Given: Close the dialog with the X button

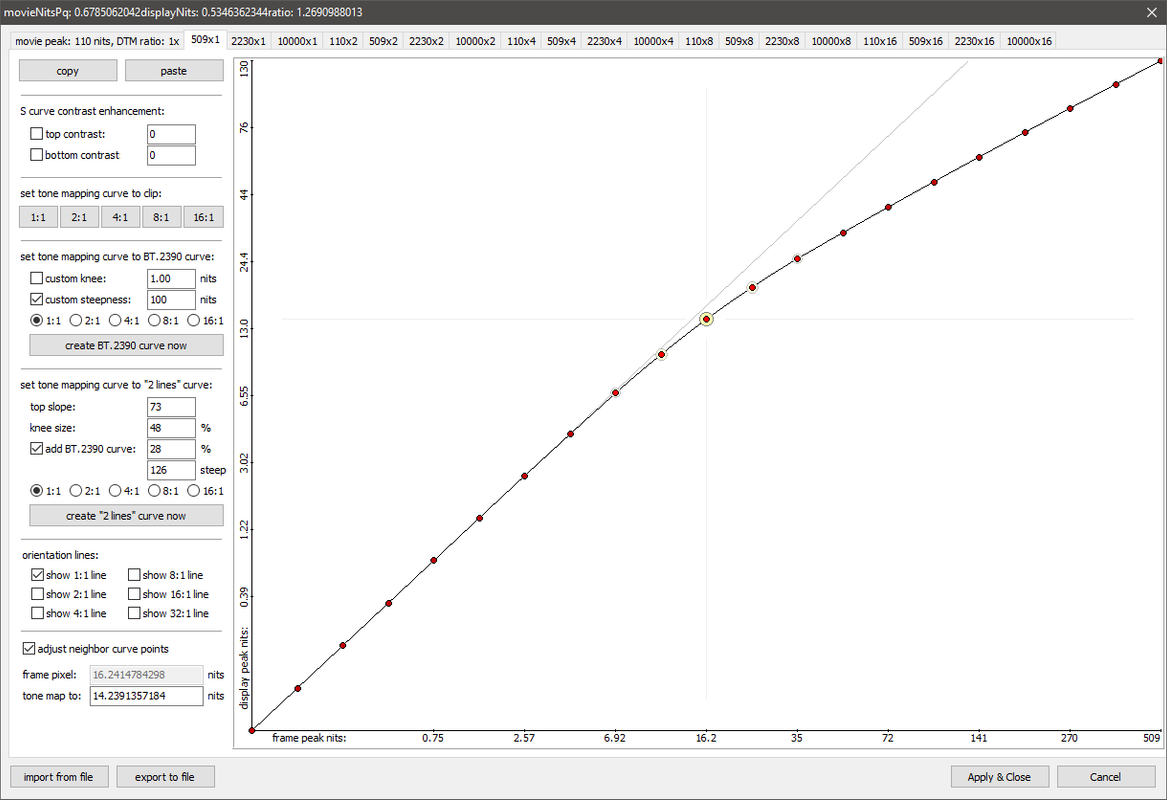Looking at the screenshot, I should tap(1151, 12).
